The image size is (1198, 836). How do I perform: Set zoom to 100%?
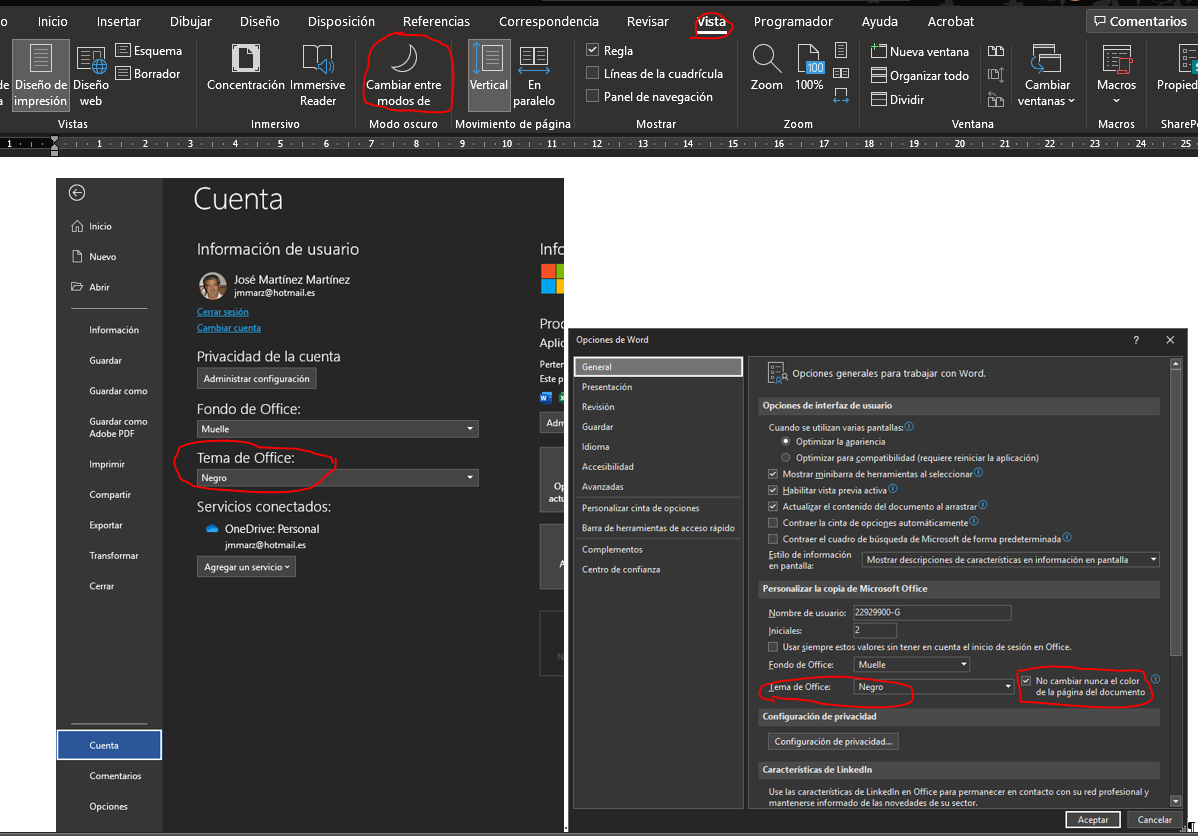coord(809,68)
